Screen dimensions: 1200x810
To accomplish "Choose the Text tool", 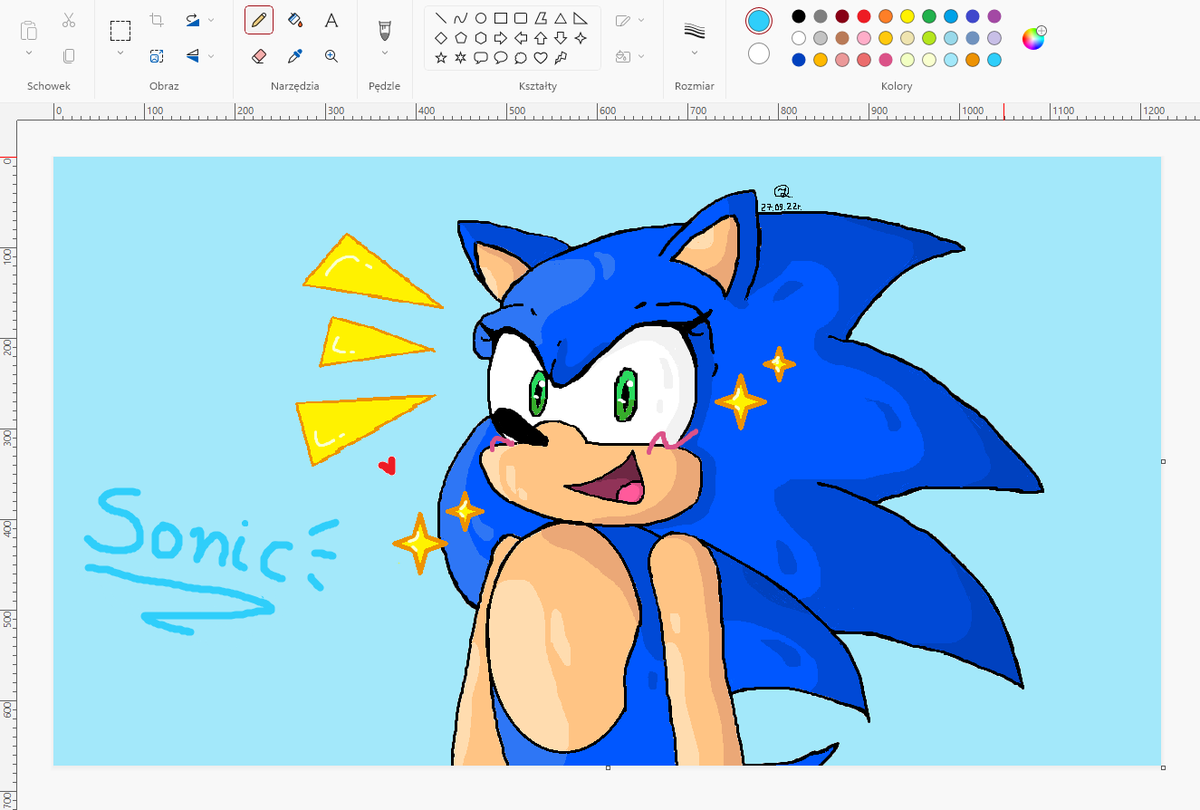I will [x=331, y=20].
